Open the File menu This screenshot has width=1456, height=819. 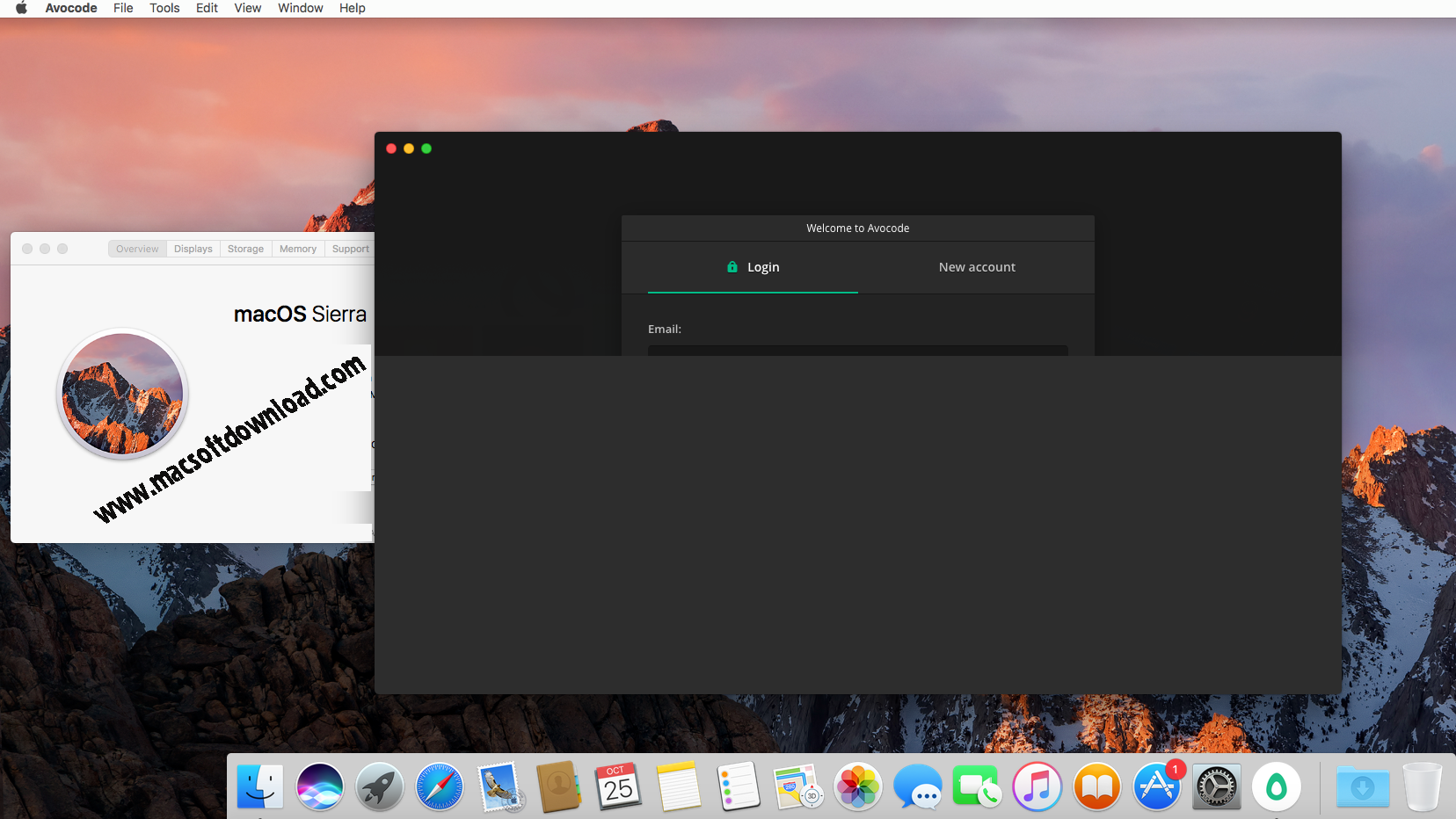(x=123, y=8)
